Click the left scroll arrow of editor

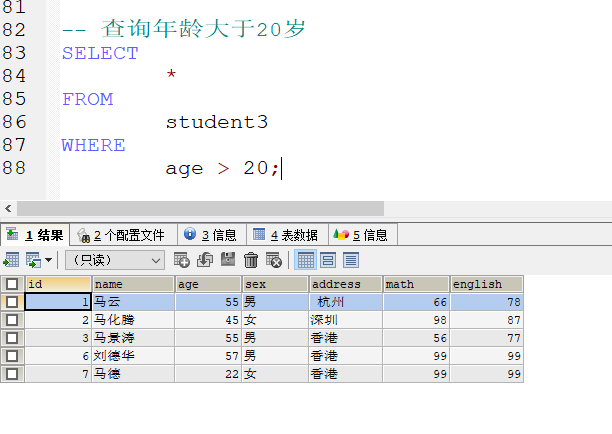tap(8, 208)
